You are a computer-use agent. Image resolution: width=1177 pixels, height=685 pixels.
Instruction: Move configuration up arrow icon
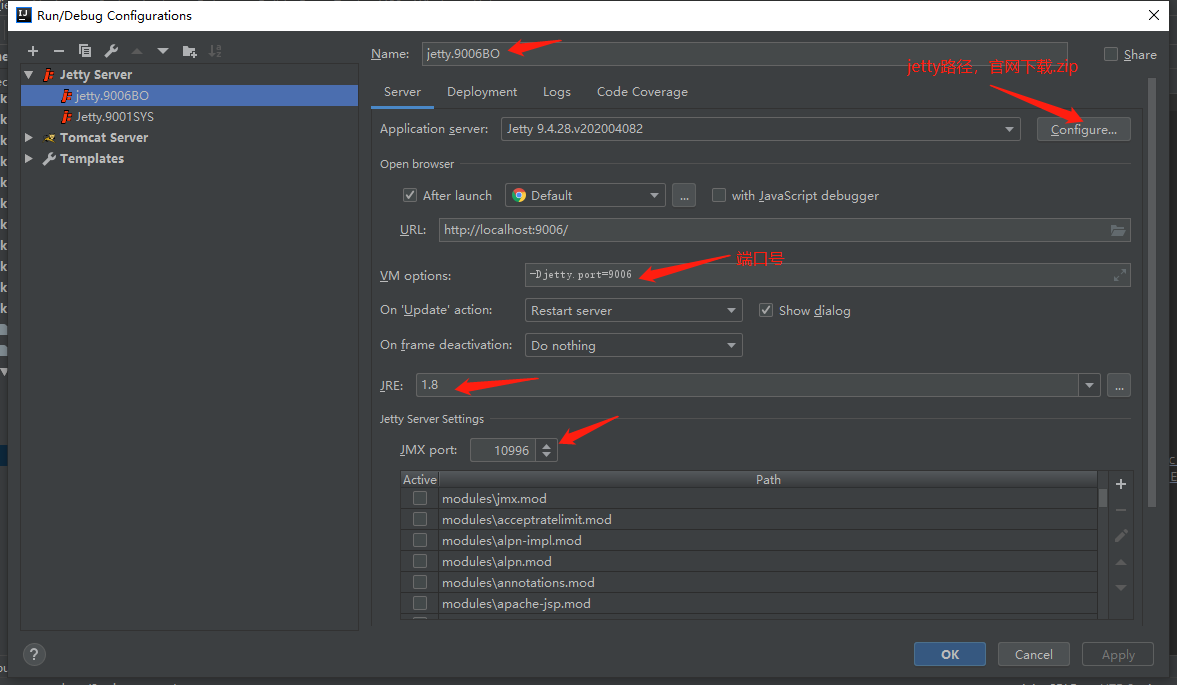pyautogui.click(x=137, y=51)
